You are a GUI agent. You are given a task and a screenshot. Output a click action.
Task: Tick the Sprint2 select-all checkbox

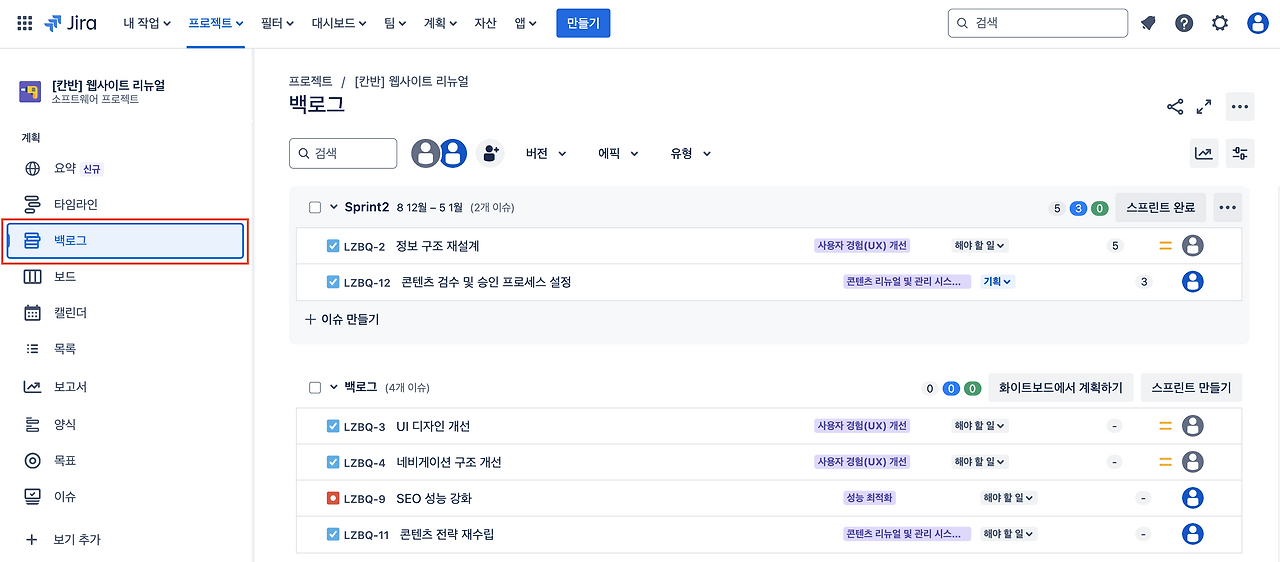point(315,207)
